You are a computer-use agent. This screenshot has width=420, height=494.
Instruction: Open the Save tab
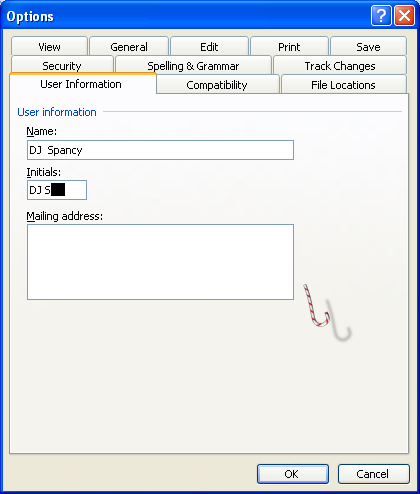tap(368, 46)
